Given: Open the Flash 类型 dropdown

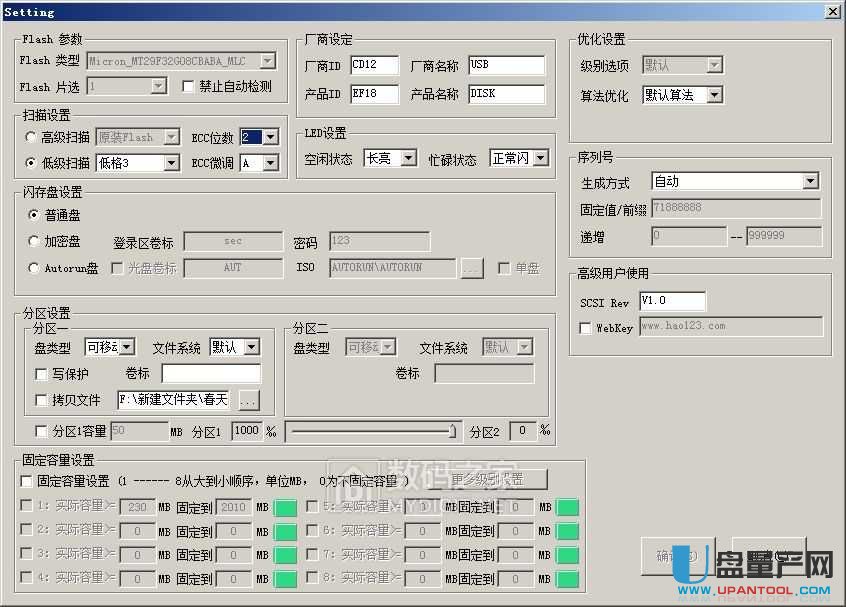Looking at the screenshot, I should point(266,60).
